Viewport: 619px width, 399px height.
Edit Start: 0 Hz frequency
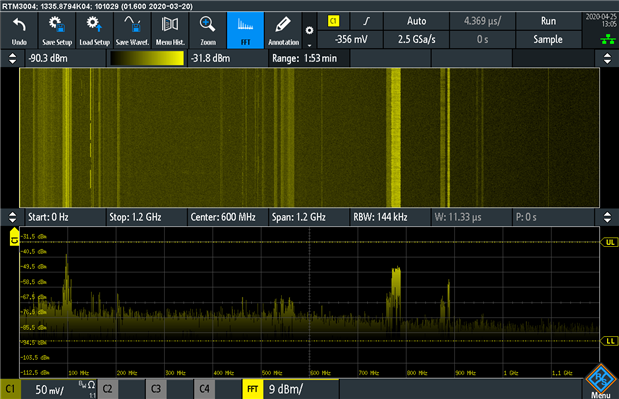pos(66,217)
